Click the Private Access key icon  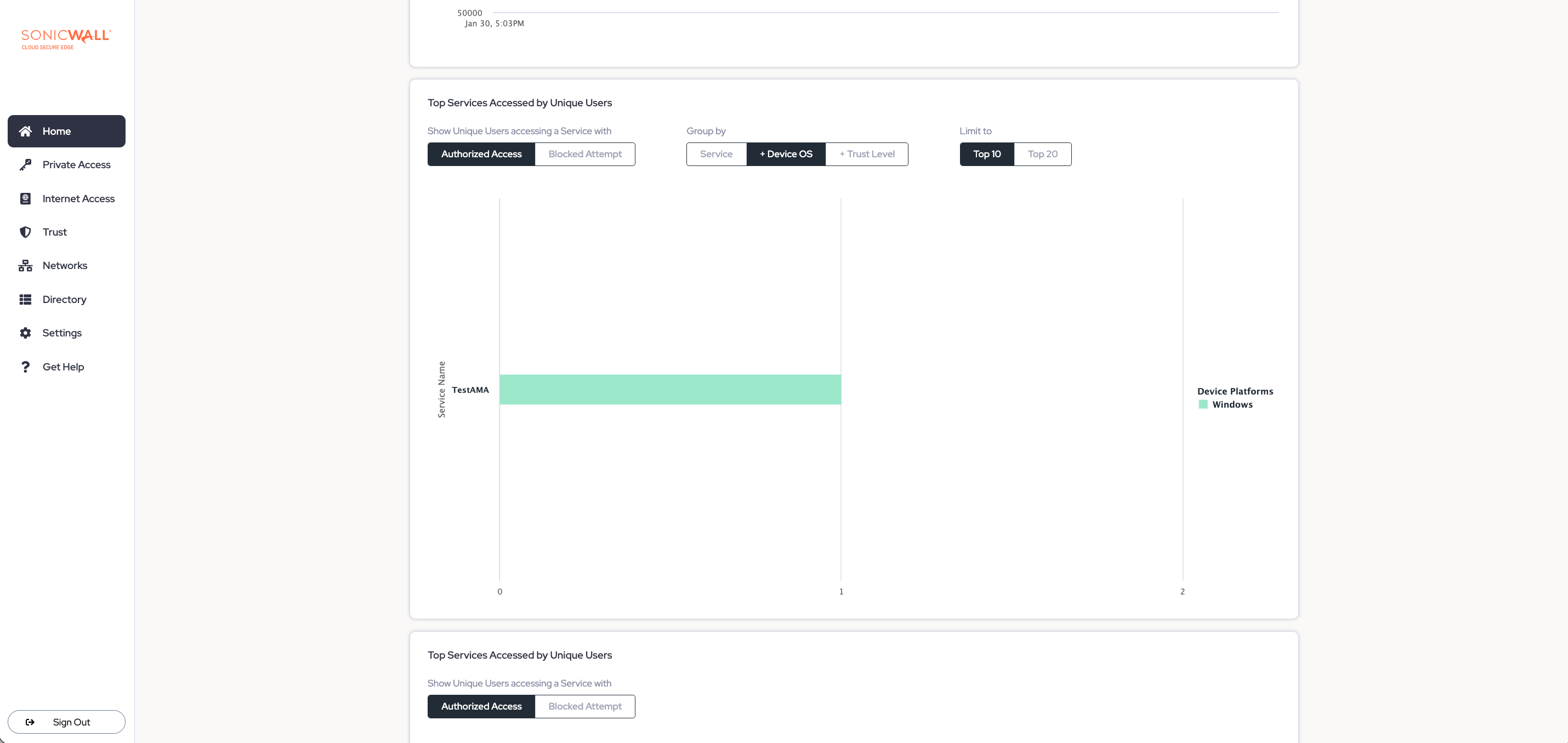point(25,165)
